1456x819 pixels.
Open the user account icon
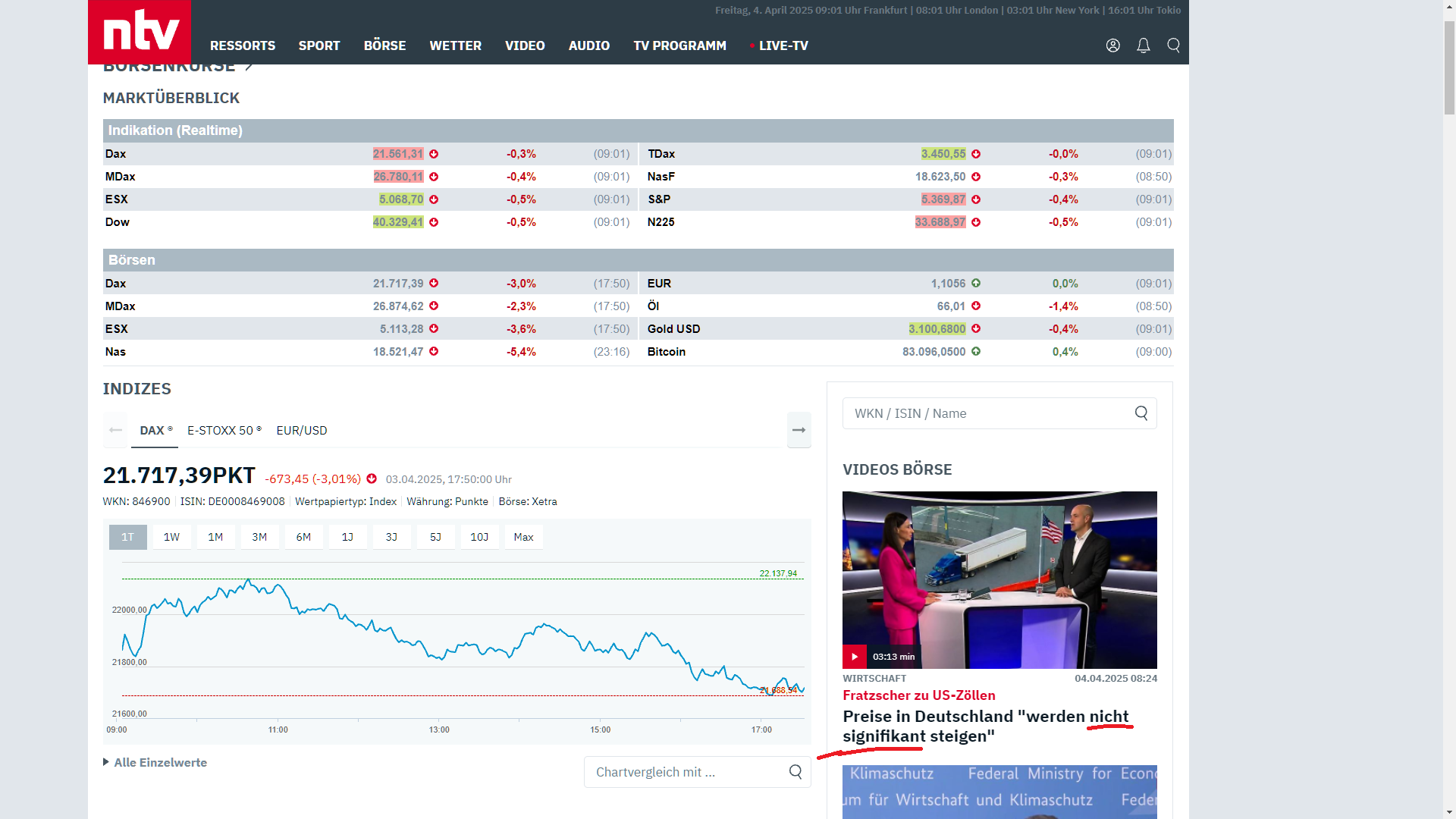[x=1112, y=45]
